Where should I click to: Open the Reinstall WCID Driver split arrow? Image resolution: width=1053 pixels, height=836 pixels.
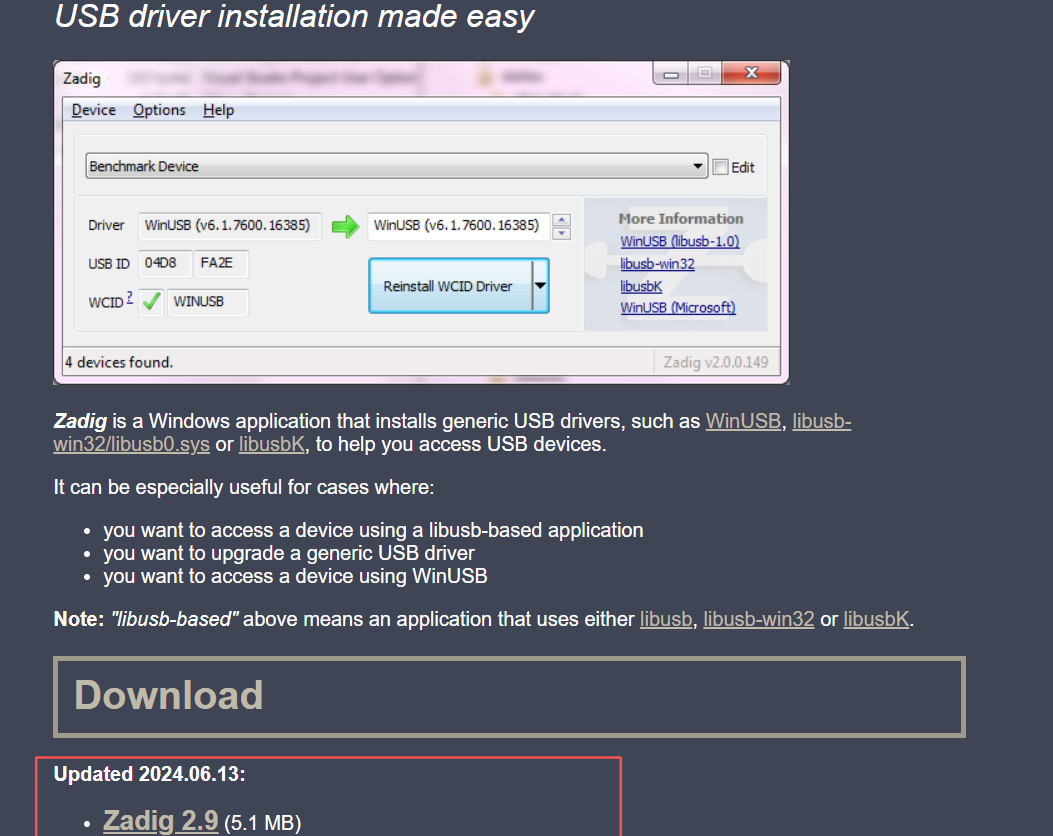point(541,286)
